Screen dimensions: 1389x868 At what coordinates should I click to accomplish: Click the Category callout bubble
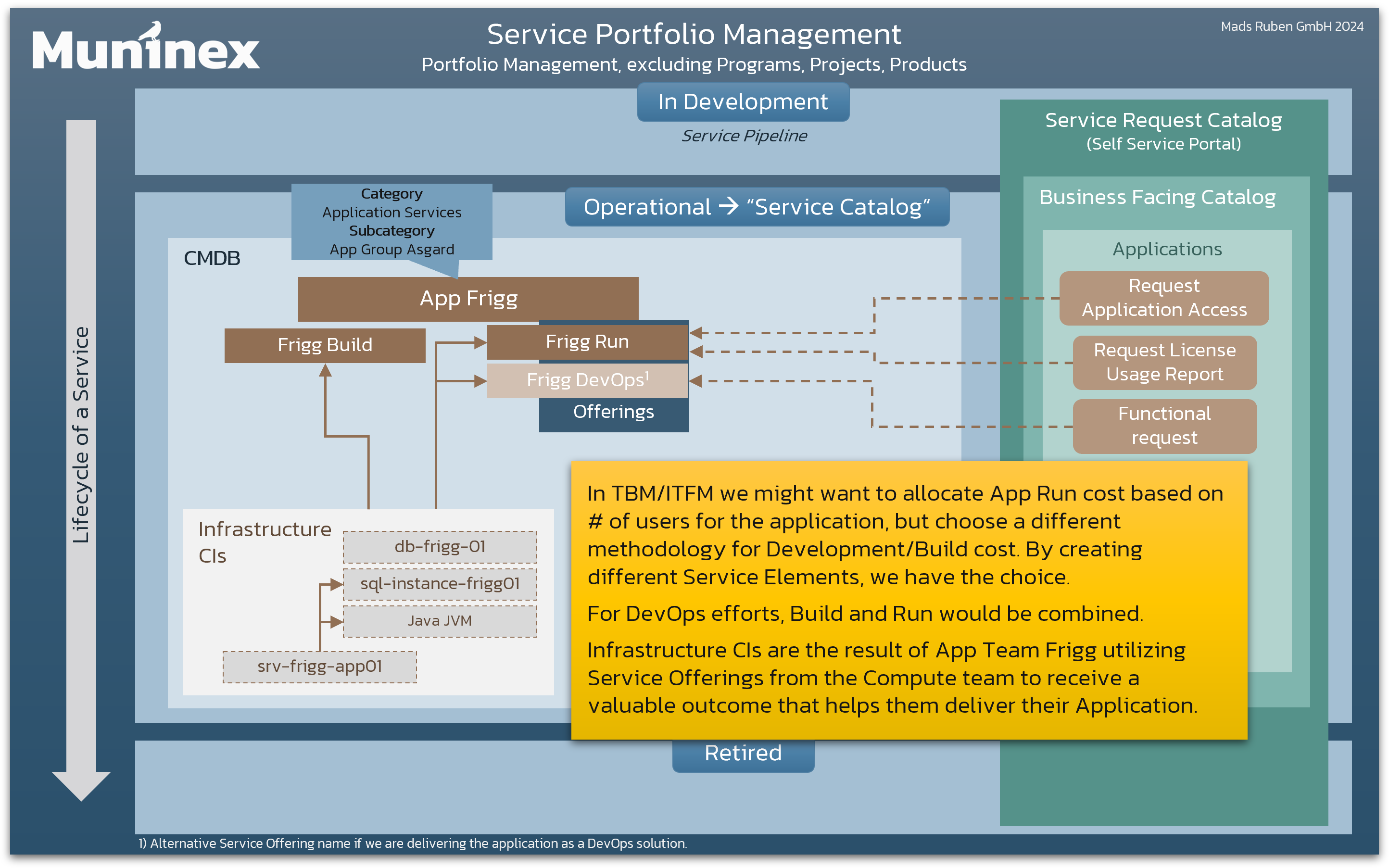point(391,222)
